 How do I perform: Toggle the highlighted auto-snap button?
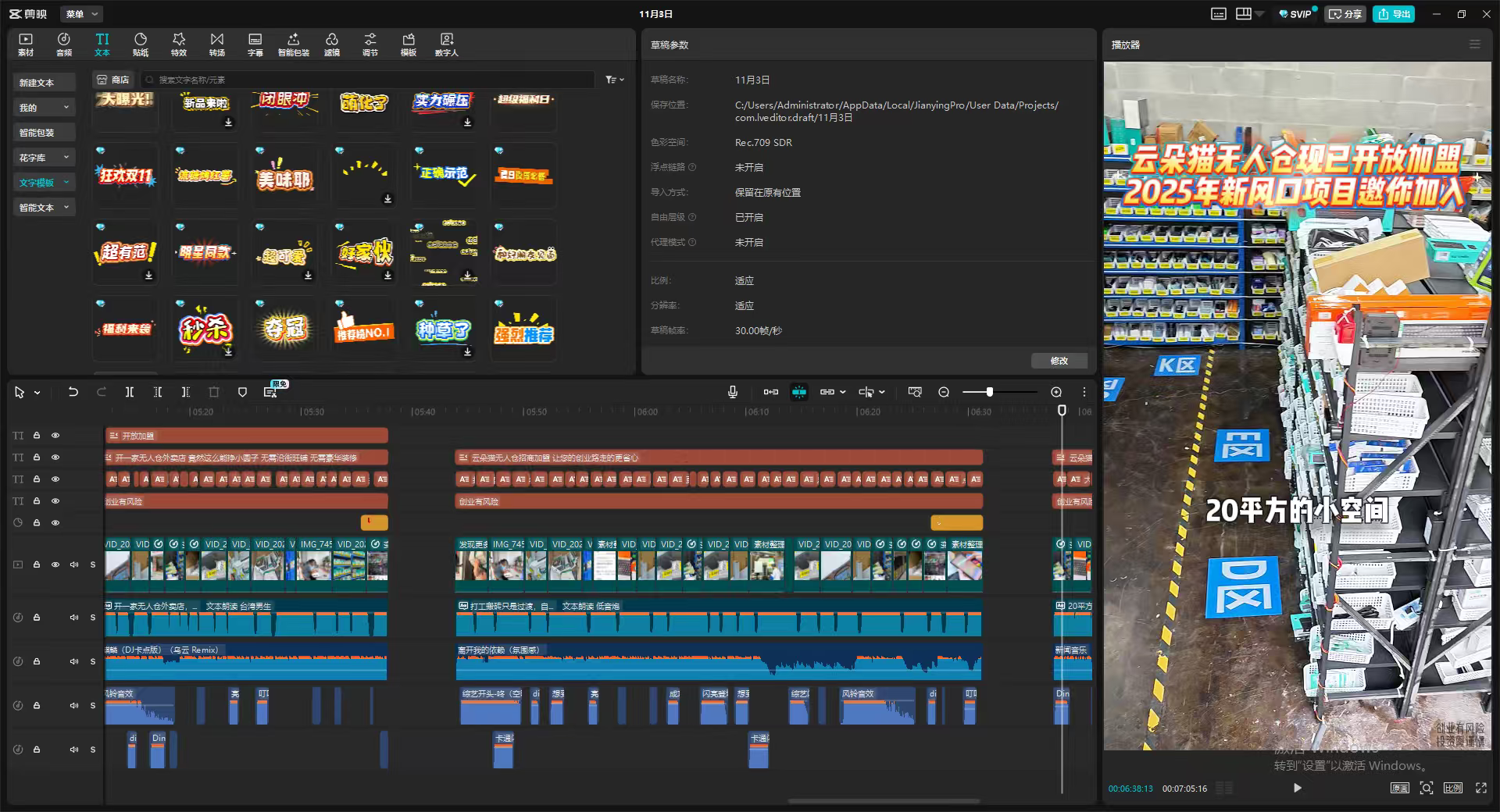799,392
